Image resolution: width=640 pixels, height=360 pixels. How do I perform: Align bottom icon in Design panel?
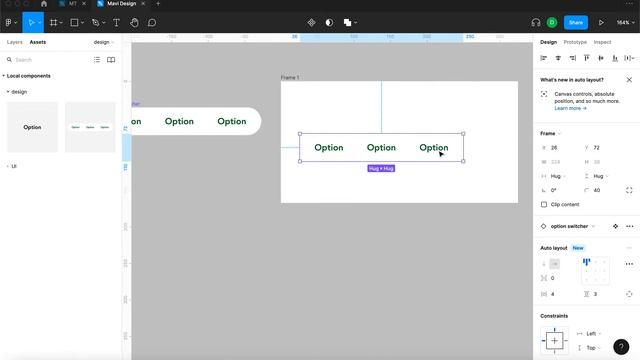click(615, 58)
